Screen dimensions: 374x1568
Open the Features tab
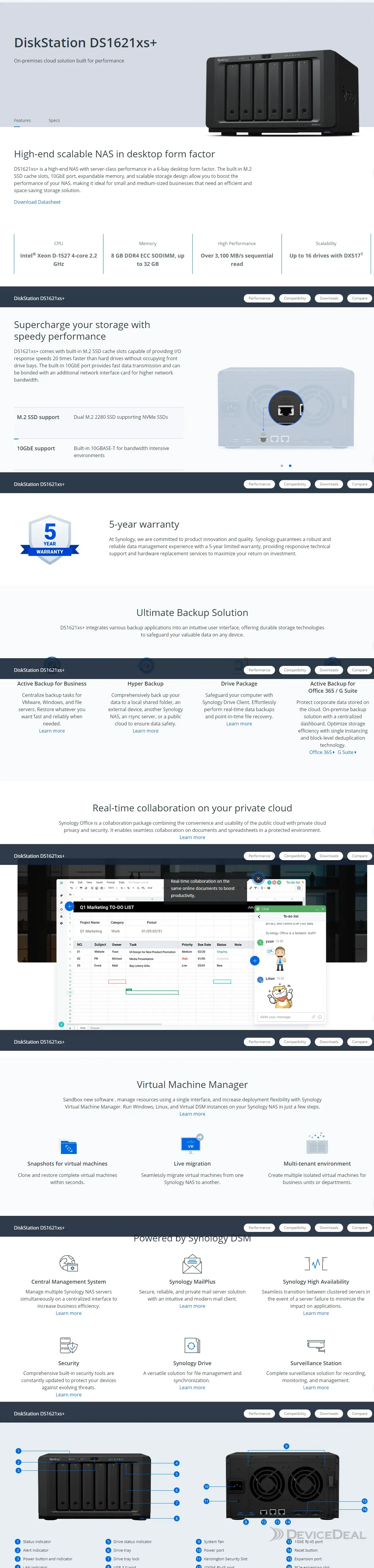pos(23,120)
